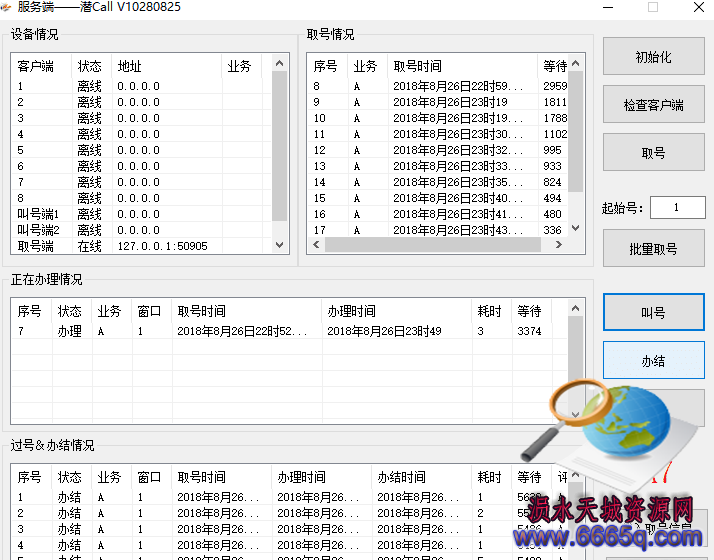This screenshot has height=560, width=714.
Task: Select ticket row 15 in 取号情况
Action: pos(438,198)
